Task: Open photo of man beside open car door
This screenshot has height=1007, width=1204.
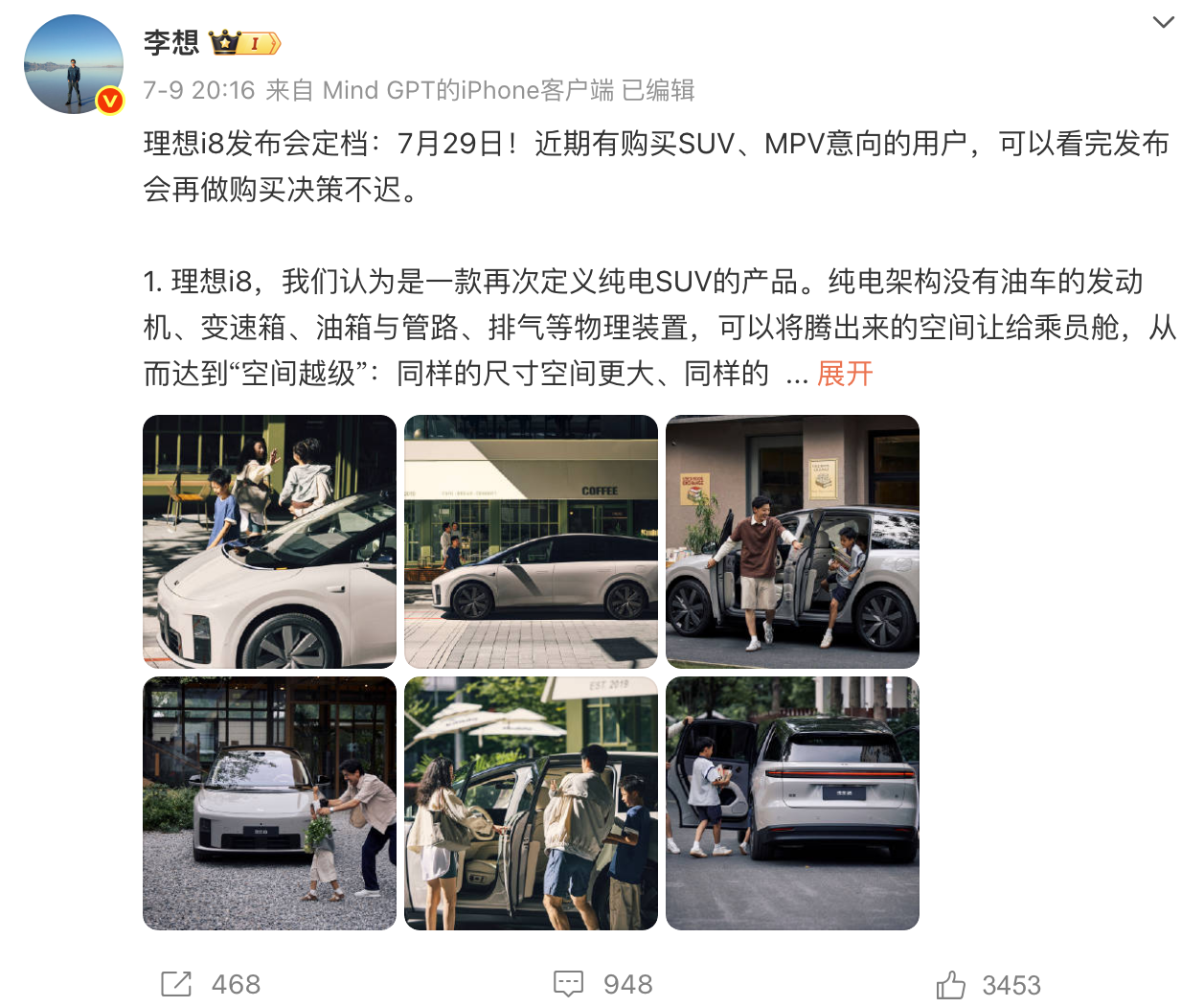Action: 792,541
